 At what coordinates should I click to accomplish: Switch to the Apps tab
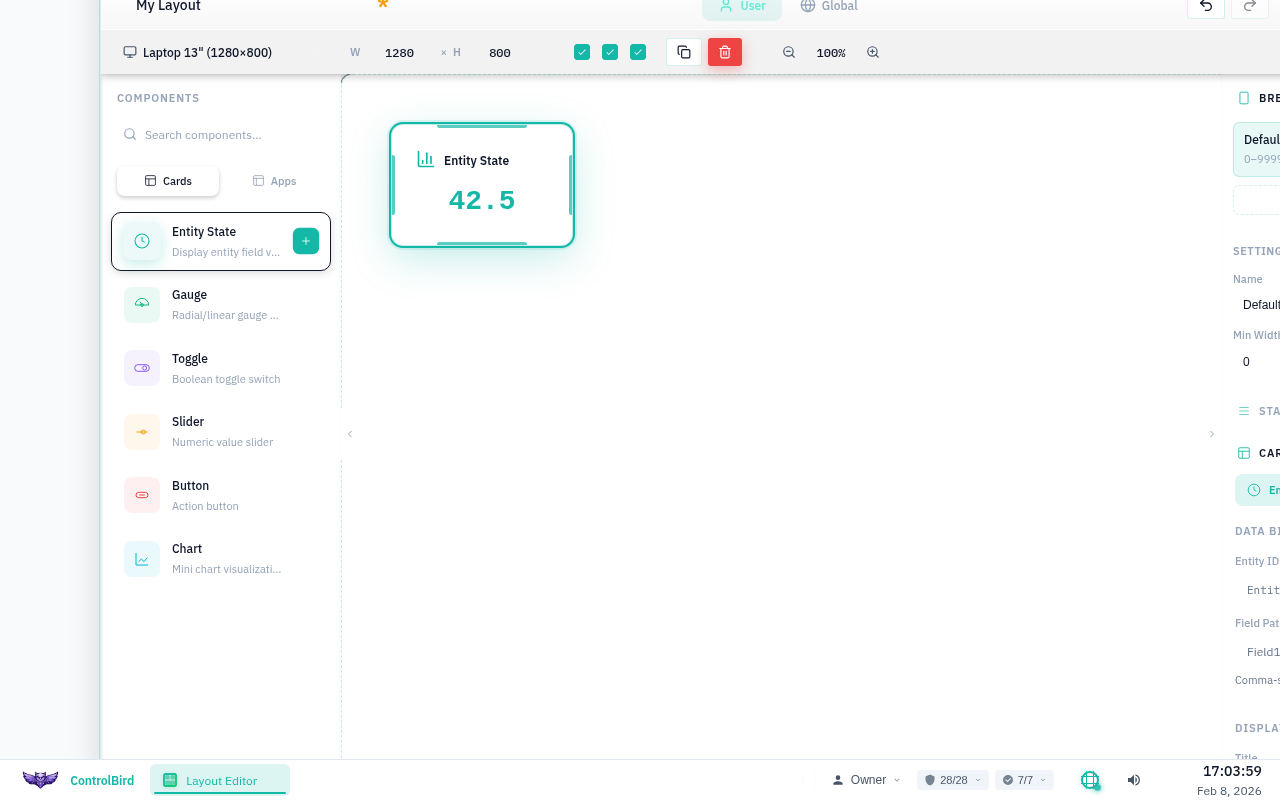pos(274,181)
